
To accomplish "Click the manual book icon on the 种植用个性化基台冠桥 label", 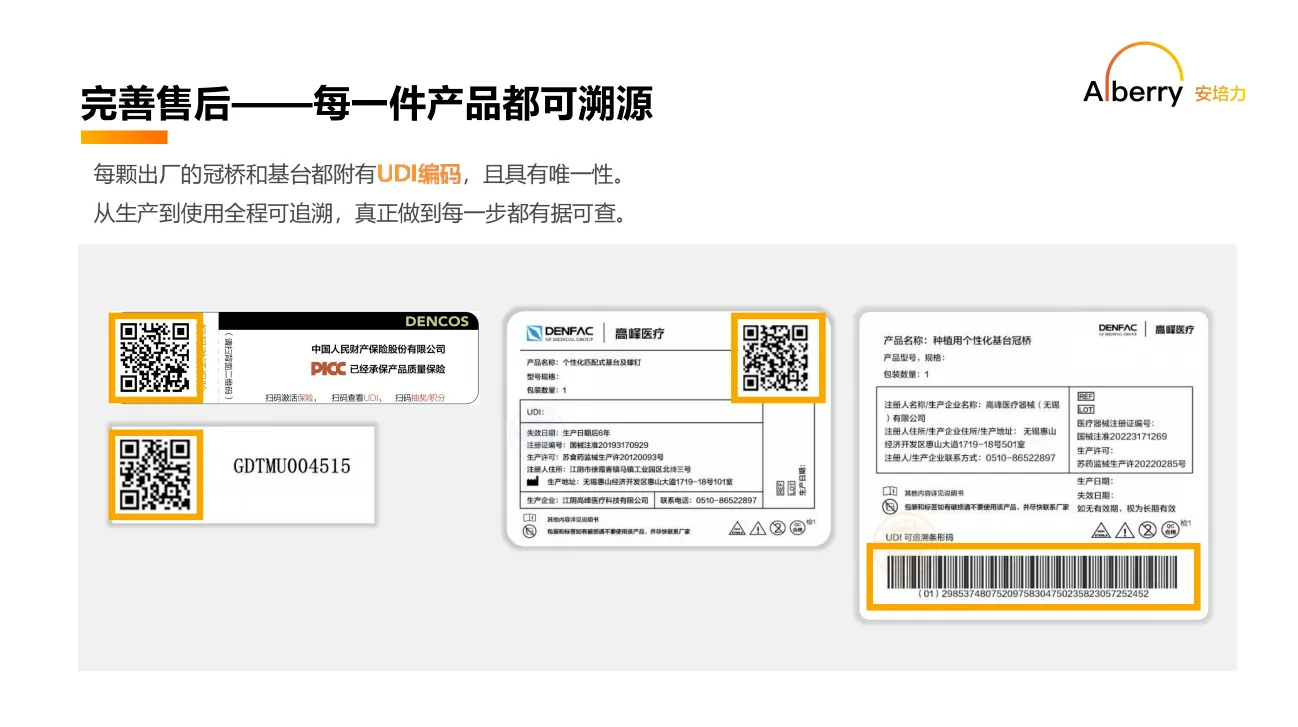I will (x=890, y=492).
